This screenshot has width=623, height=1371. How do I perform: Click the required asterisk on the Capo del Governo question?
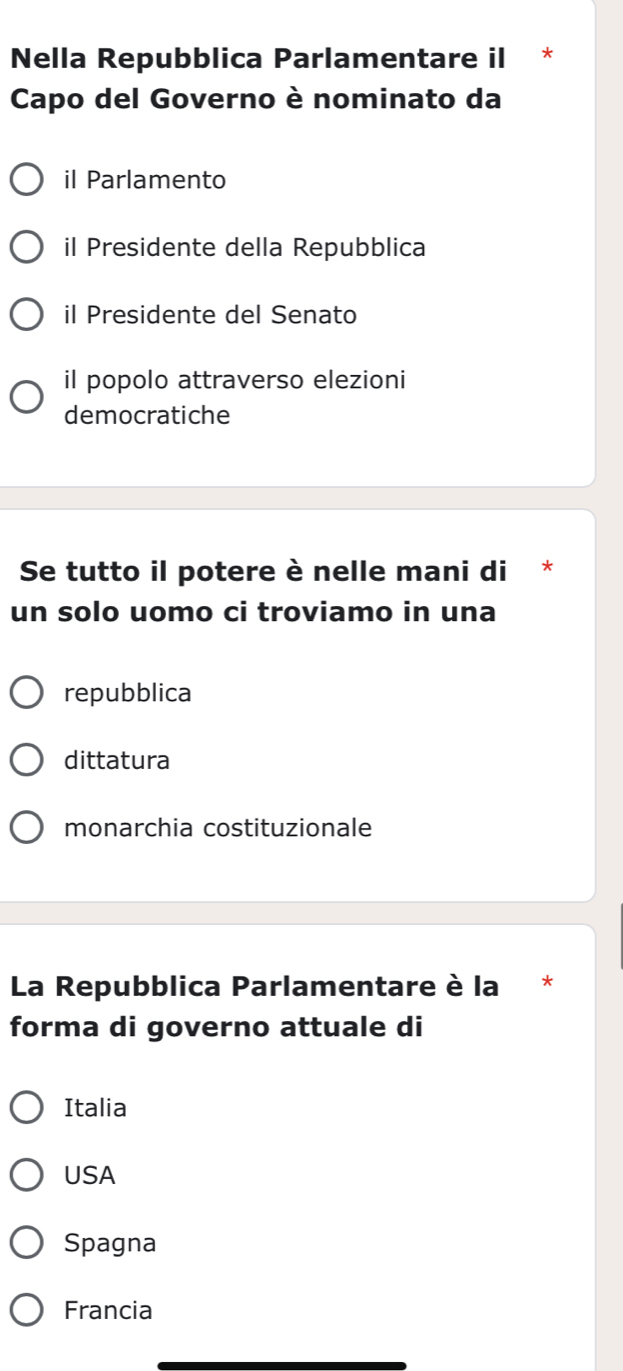(x=548, y=52)
